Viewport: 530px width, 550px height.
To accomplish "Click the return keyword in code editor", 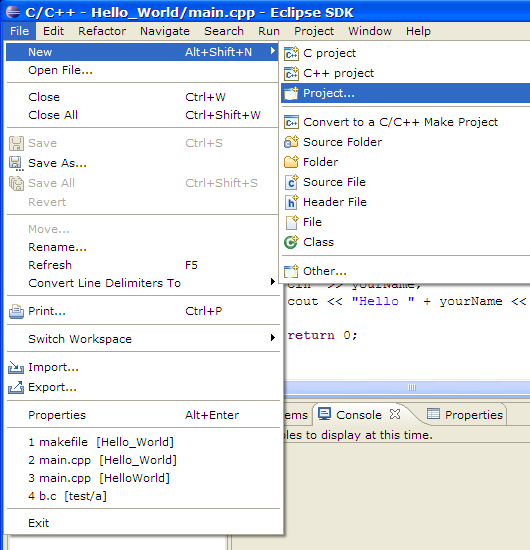I will pos(311,335).
